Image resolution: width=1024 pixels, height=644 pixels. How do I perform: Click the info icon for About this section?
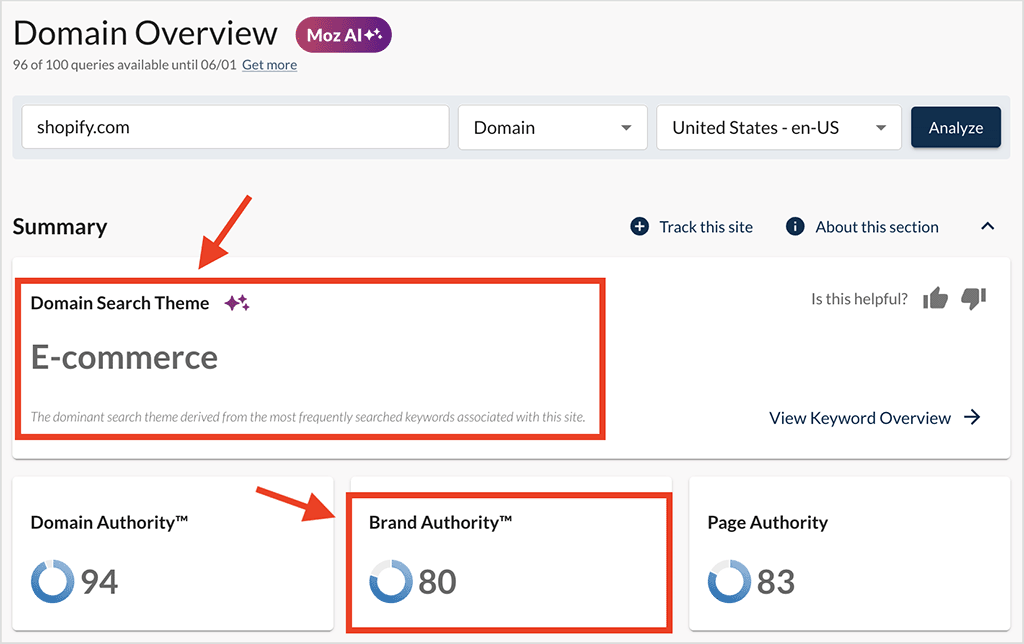pyautogui.click(x=795, y=227)
